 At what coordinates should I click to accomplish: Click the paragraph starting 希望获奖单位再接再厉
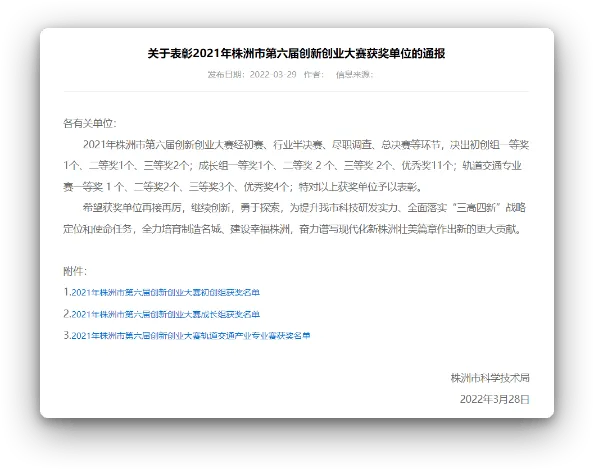point(296,219)
